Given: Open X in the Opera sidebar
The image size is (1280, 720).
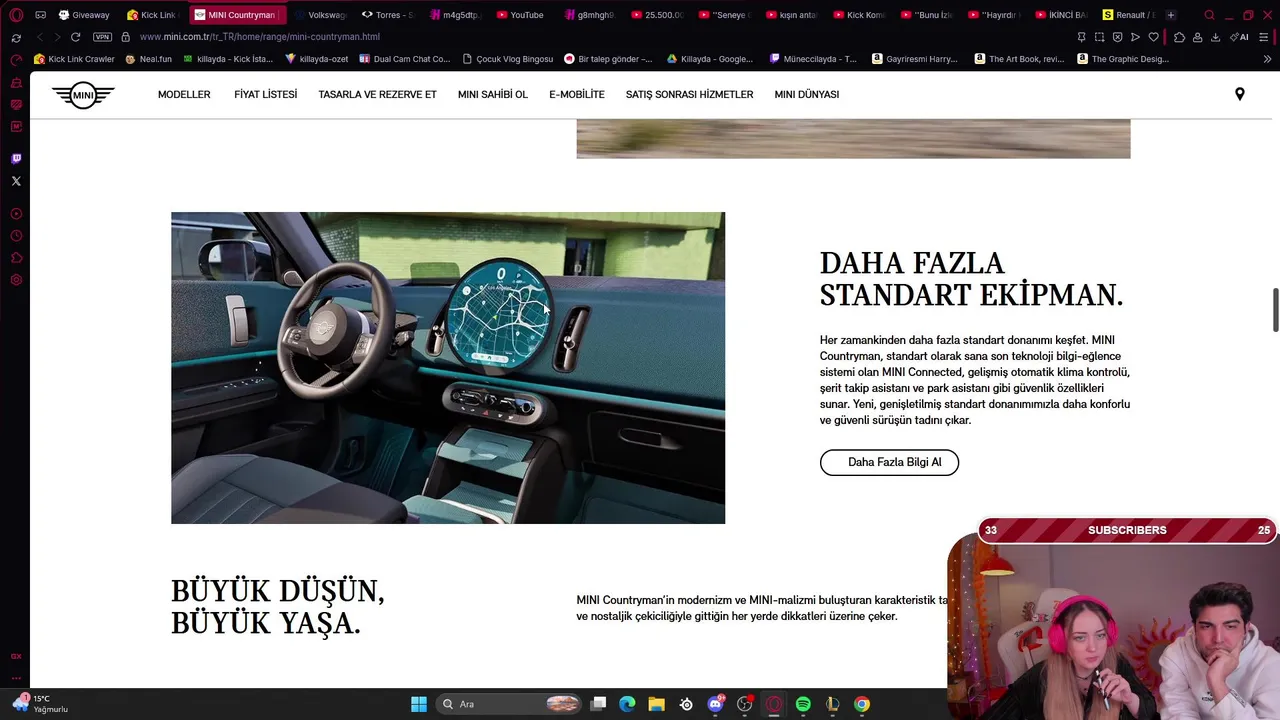Looking at the screenshot, I should [x=16, y=181].
